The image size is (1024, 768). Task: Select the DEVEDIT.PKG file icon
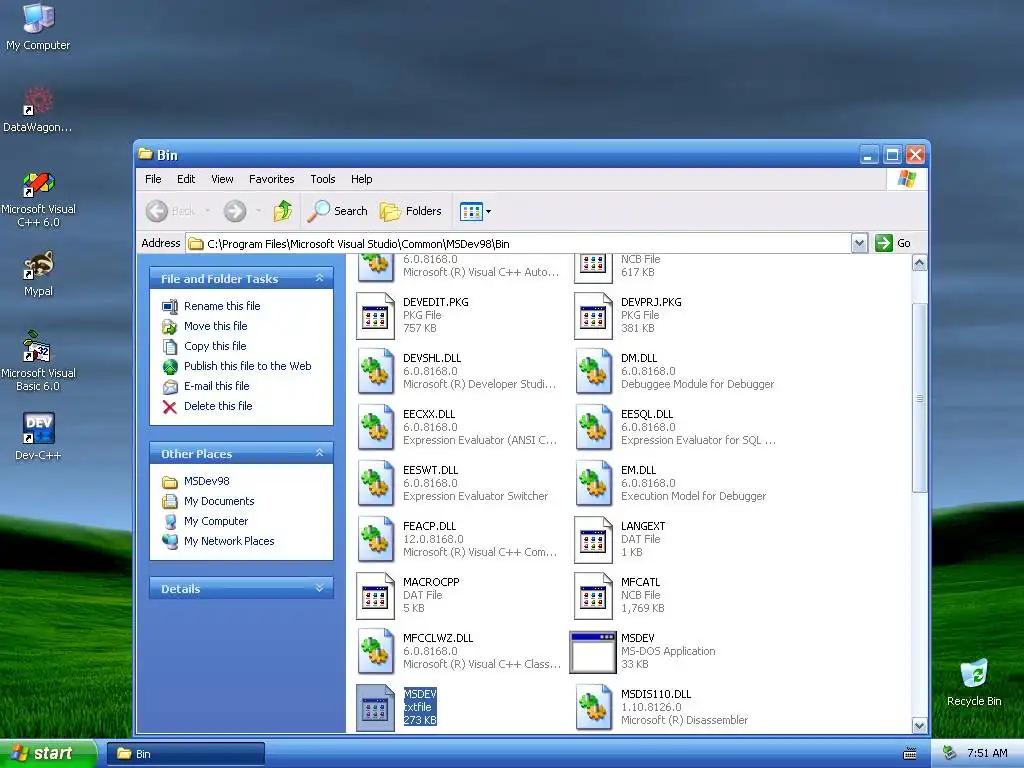[376, 316]
